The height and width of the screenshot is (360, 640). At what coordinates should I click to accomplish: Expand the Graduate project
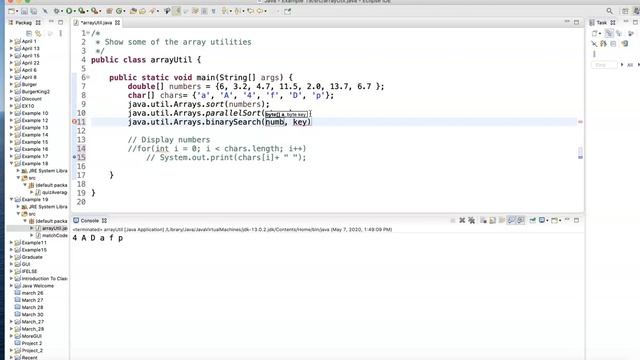11,257
